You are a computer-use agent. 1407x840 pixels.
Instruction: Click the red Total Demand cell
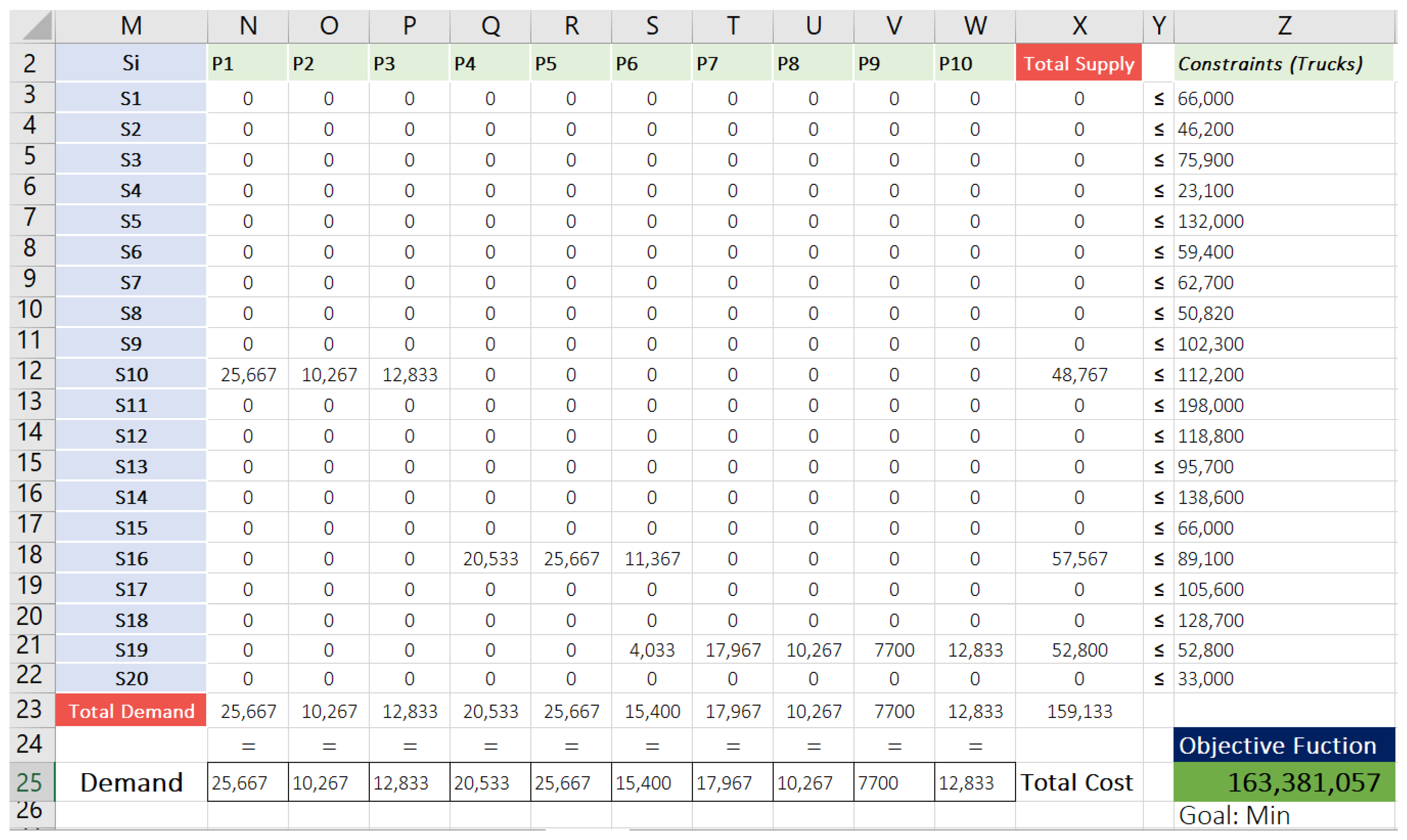(x=131, y=711)
